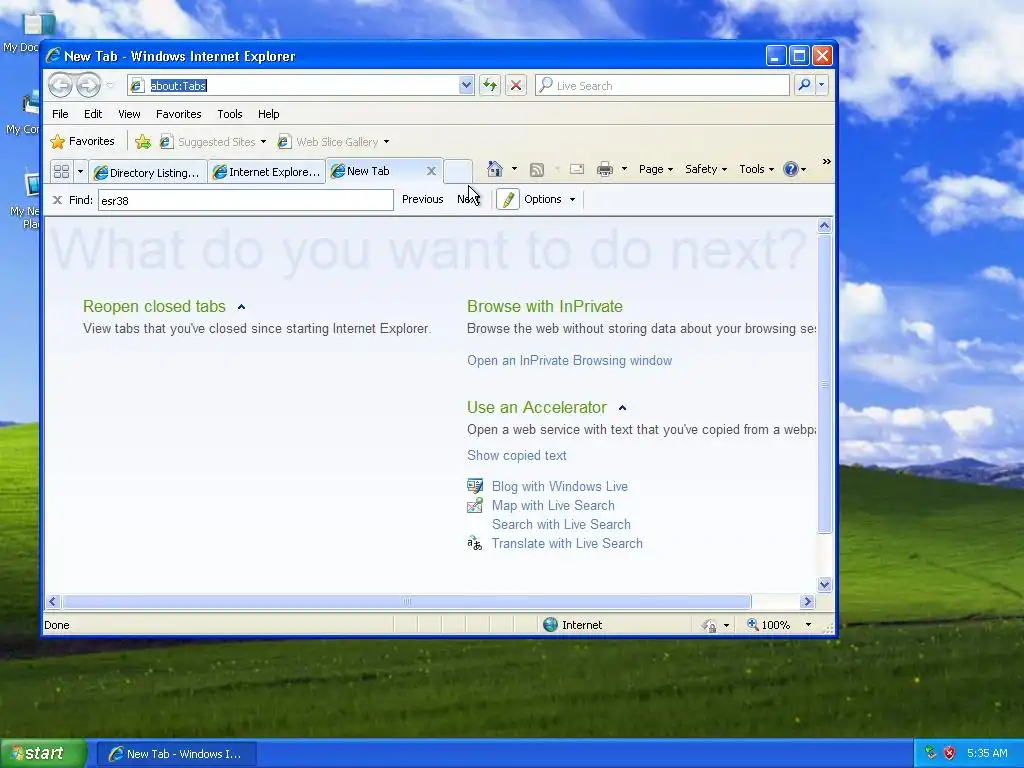Image resolution: width=1024 pixels, height=768 pixels.
Task: Open the View menu
Action: pyautogui.click(x=129, y=114)
